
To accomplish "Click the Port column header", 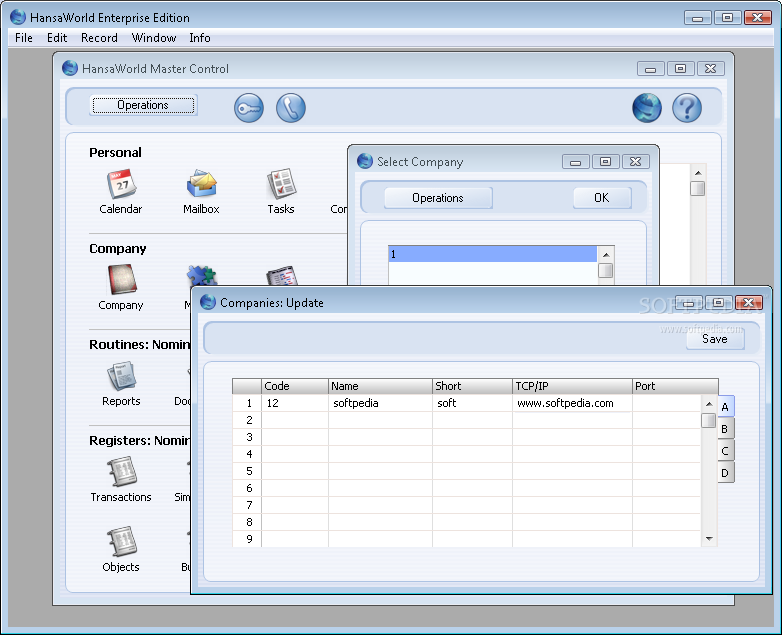I will coord(675,386).
